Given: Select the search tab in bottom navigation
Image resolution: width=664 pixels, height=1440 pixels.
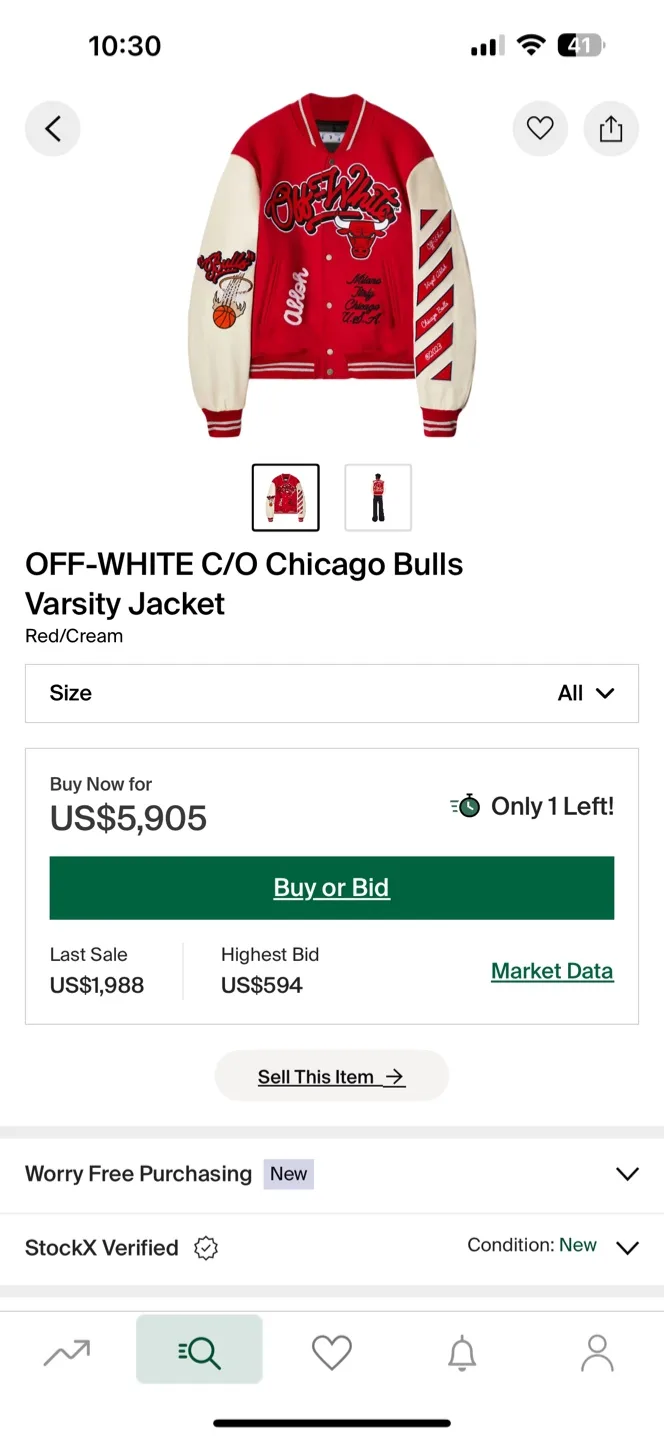Looking at the screenshot, I should [x=199, y=1349].
